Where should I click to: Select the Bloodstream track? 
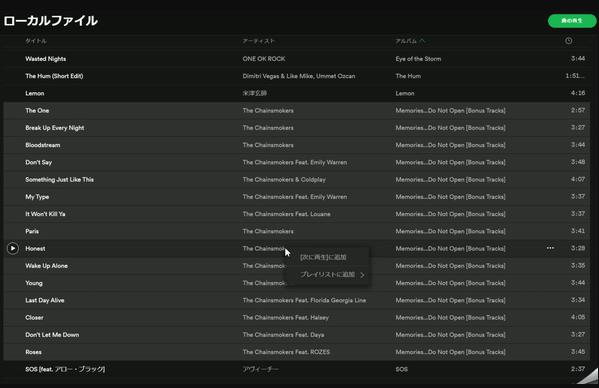click(x=43, y=145)
